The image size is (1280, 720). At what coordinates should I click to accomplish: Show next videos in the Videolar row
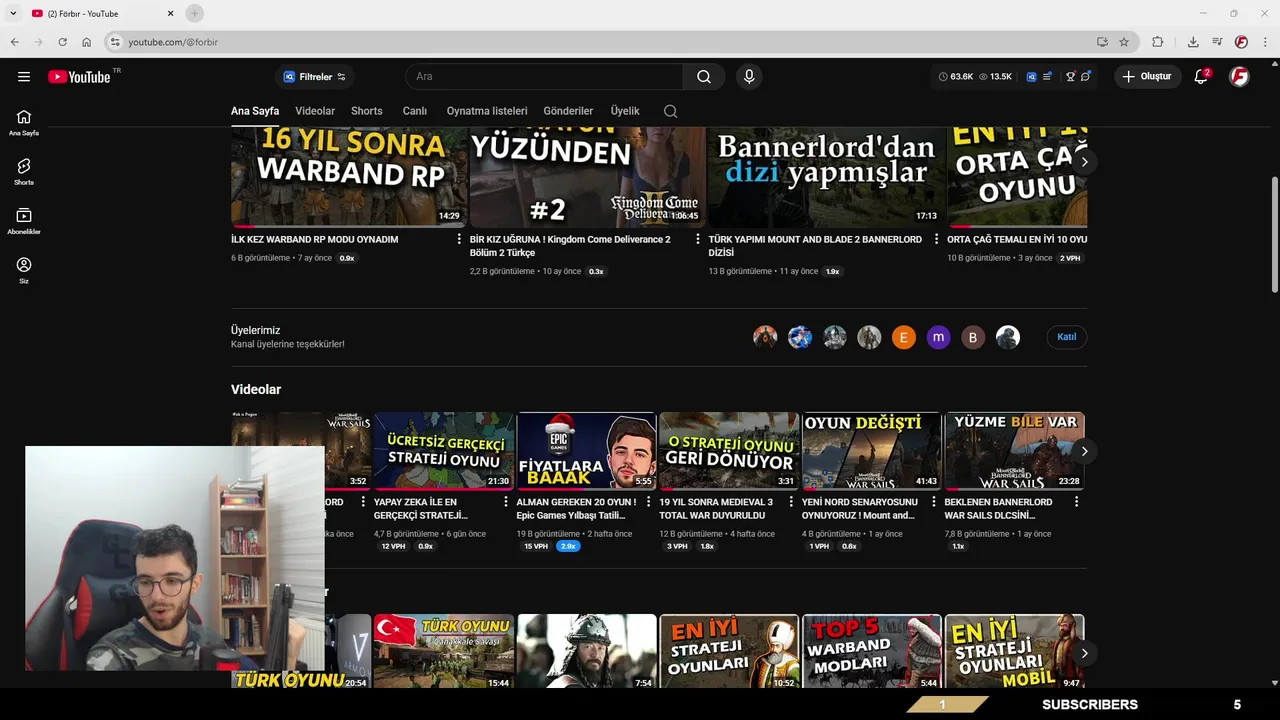click(1084, 451)
